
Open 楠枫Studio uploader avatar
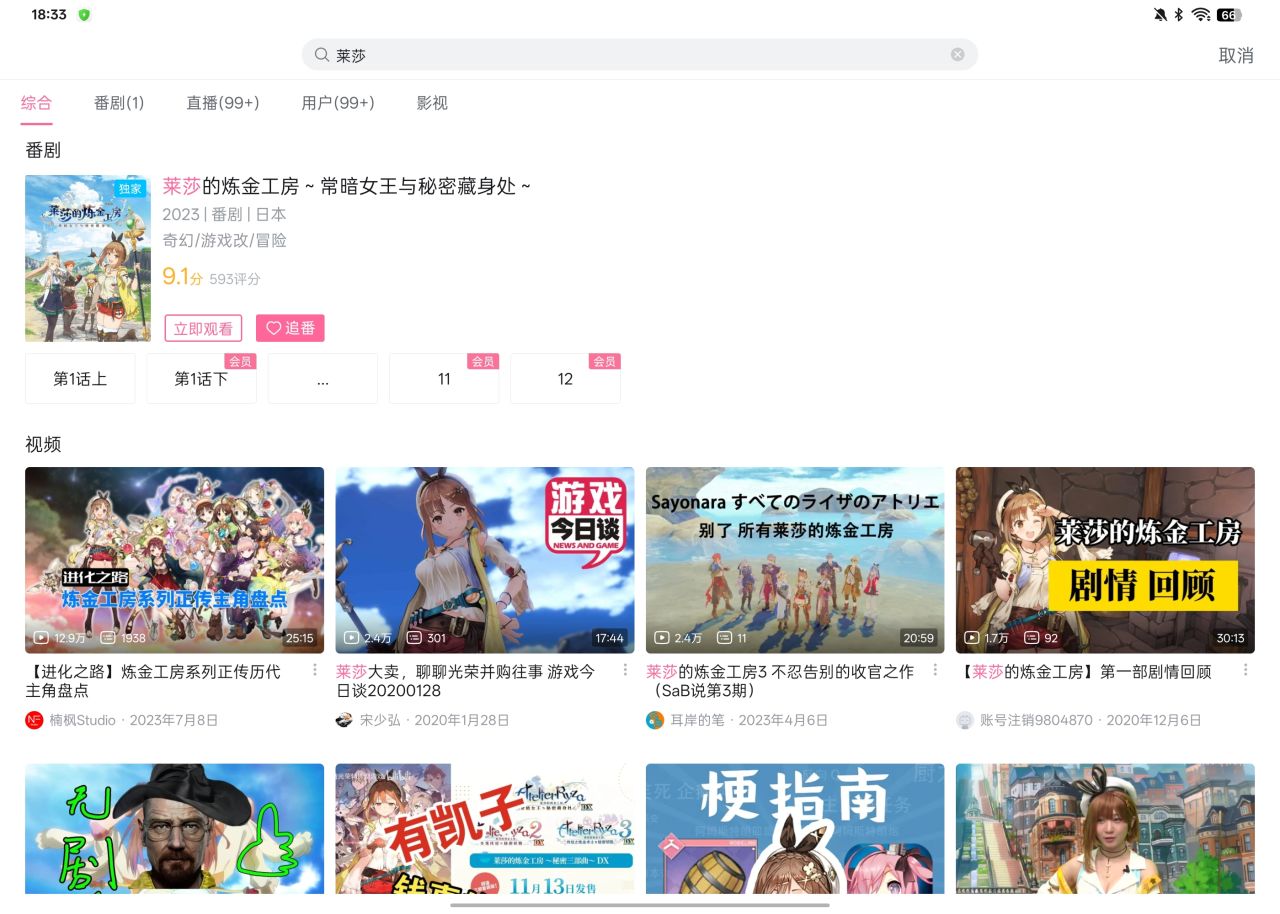click(x=34, y=720)
